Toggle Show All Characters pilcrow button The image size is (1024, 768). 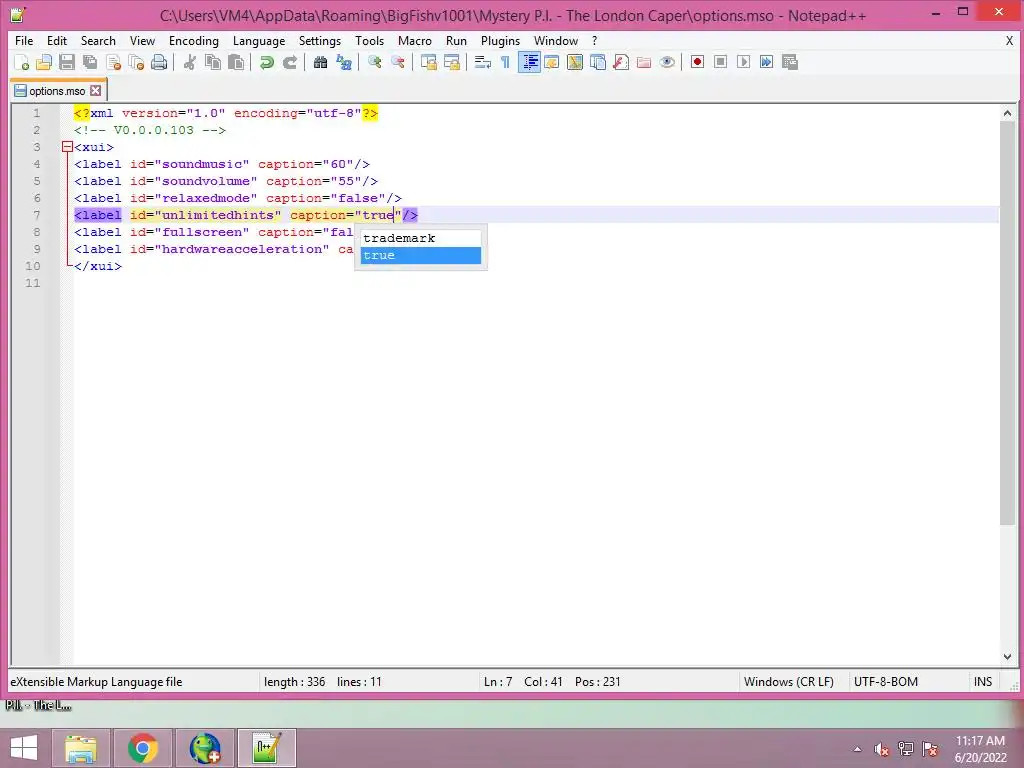(505, 62)
